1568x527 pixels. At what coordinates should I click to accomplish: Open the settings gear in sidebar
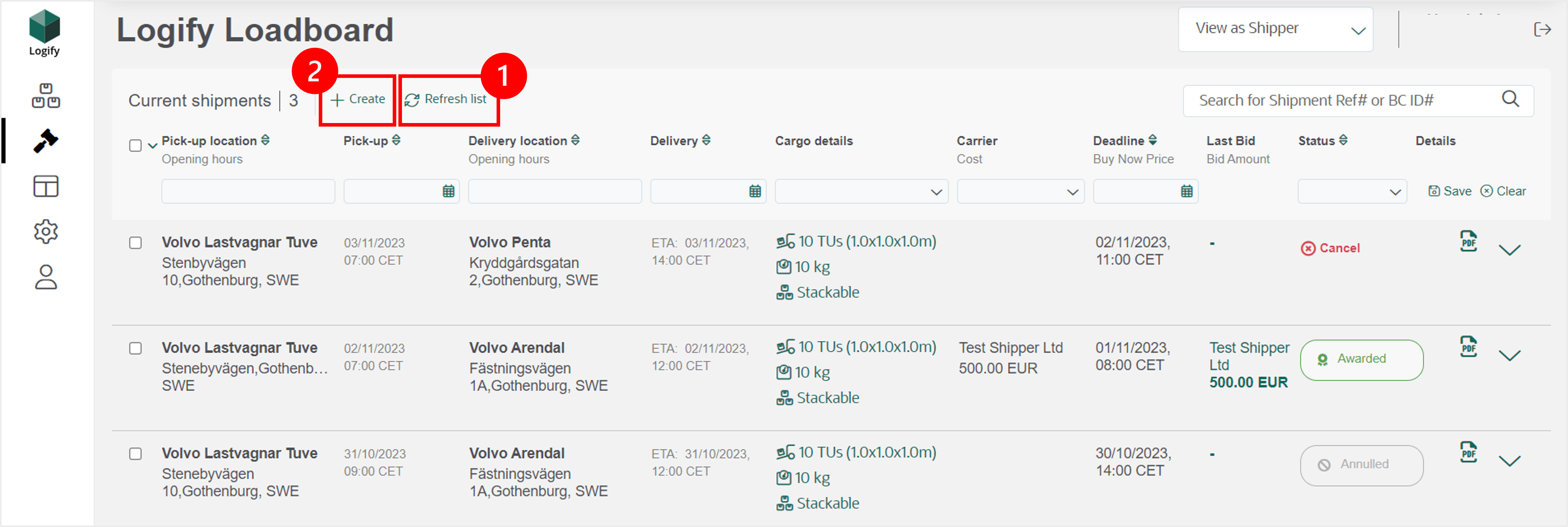pos(45,231)
